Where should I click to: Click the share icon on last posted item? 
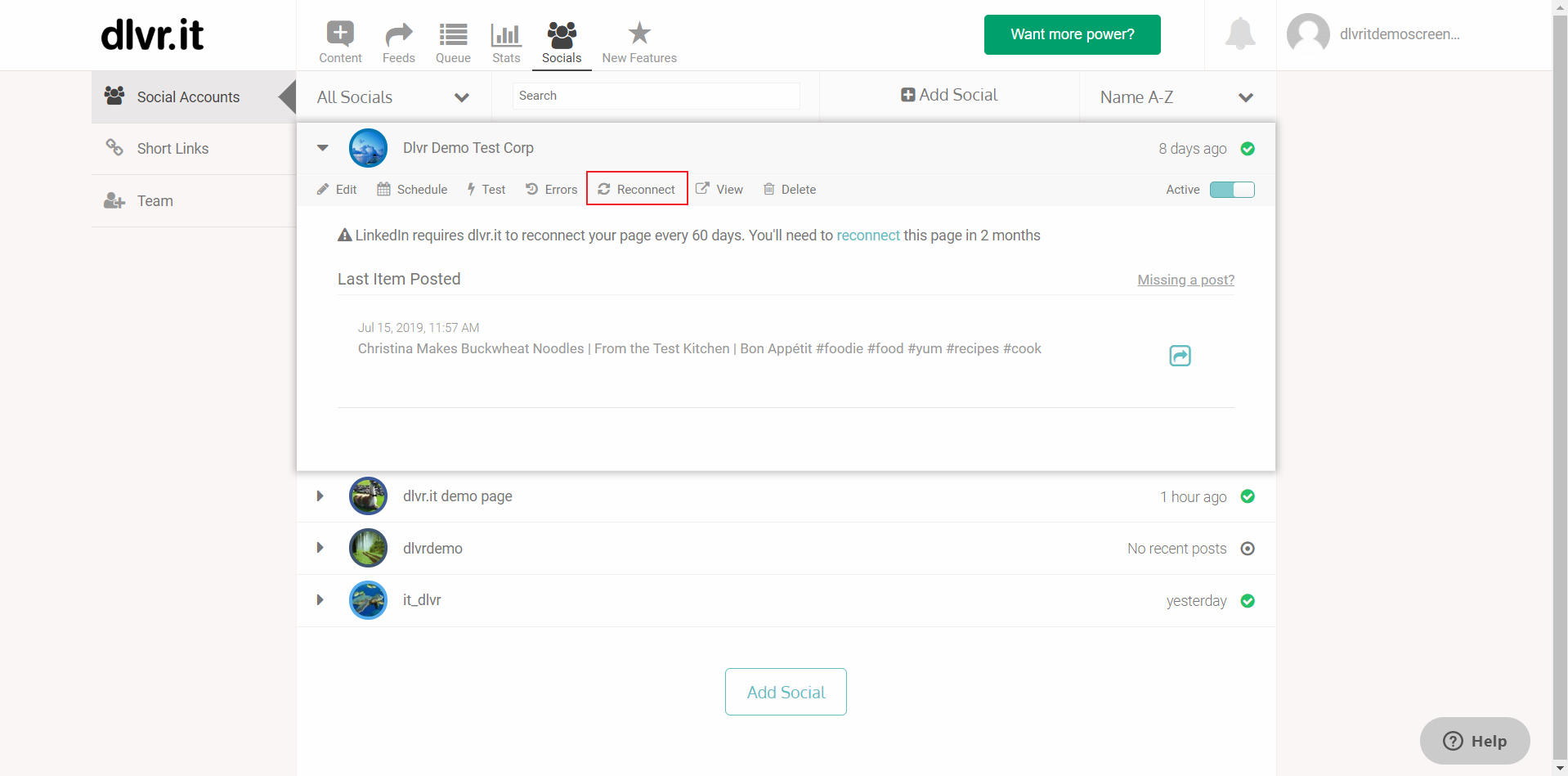click(x=1180, y=356)
